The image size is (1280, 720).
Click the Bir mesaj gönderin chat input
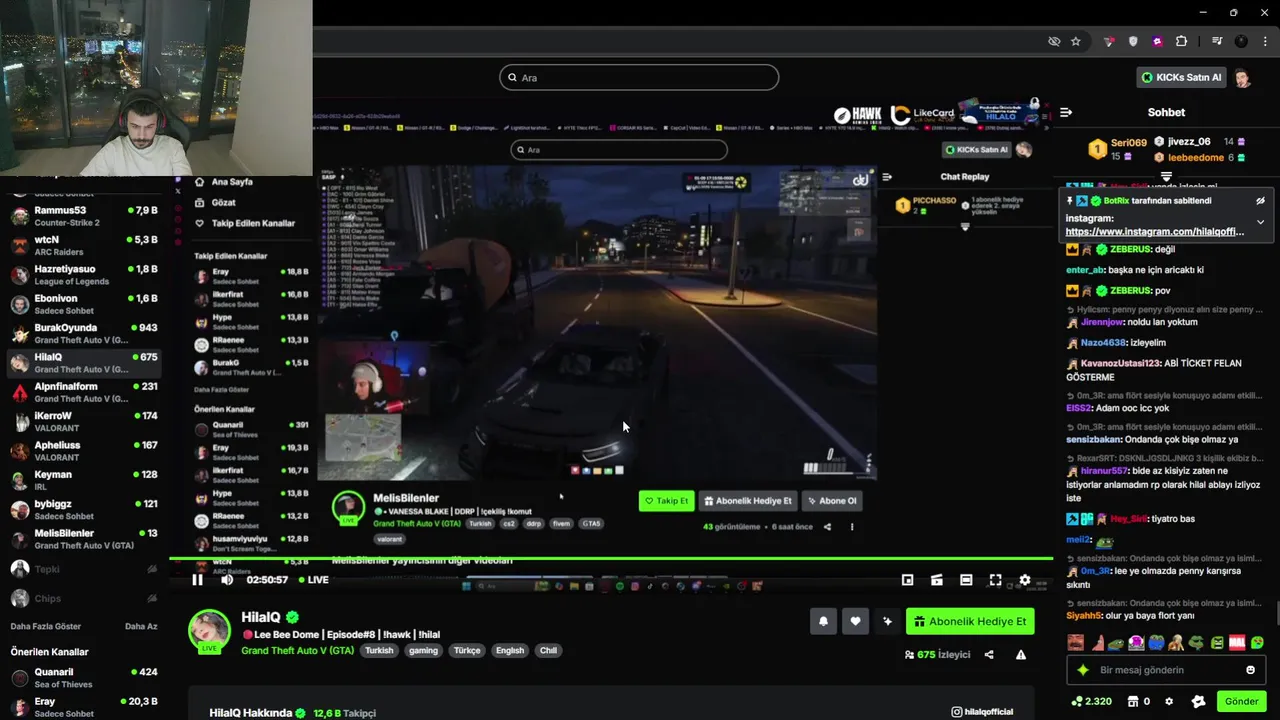[1165, 670]
